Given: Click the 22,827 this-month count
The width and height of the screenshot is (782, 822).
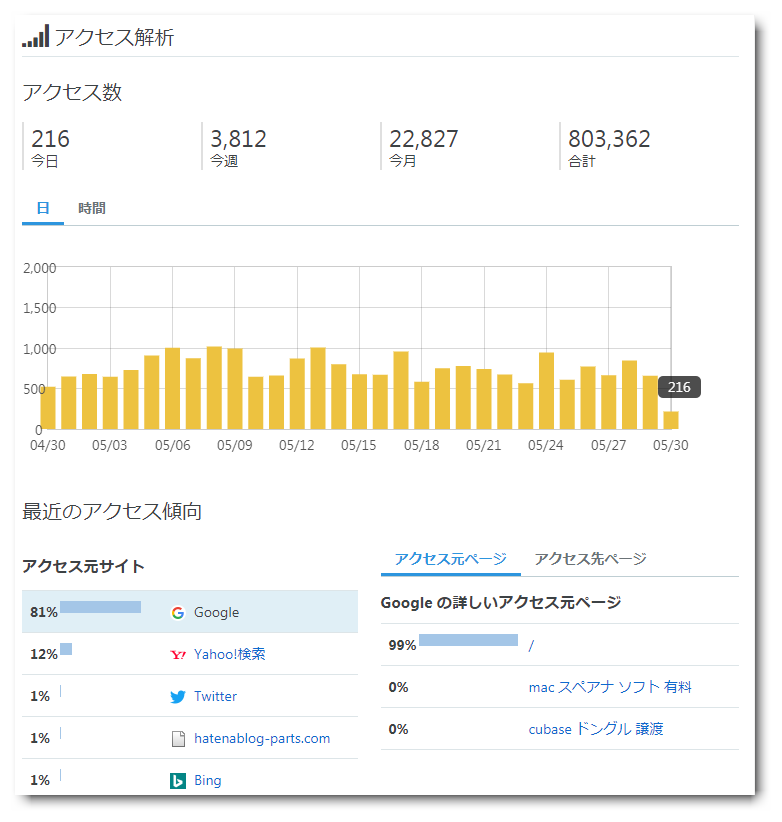Looking at the screenshot, I should click(423, 139).
